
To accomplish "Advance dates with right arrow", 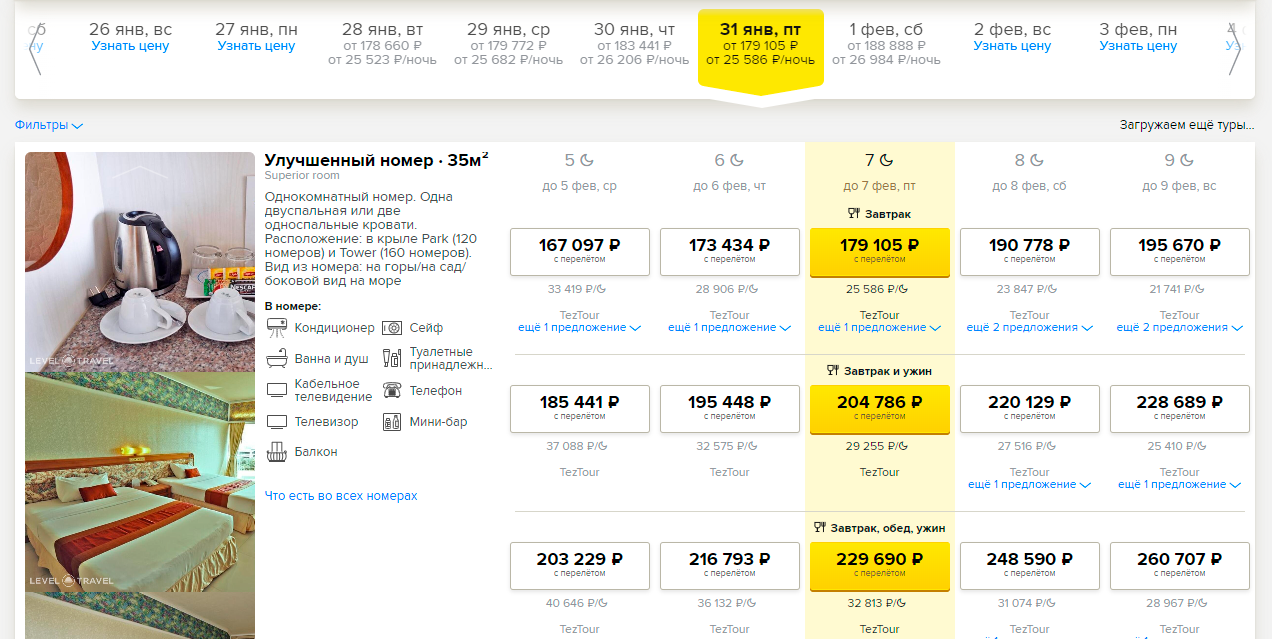I will [x=1234, y=50].
